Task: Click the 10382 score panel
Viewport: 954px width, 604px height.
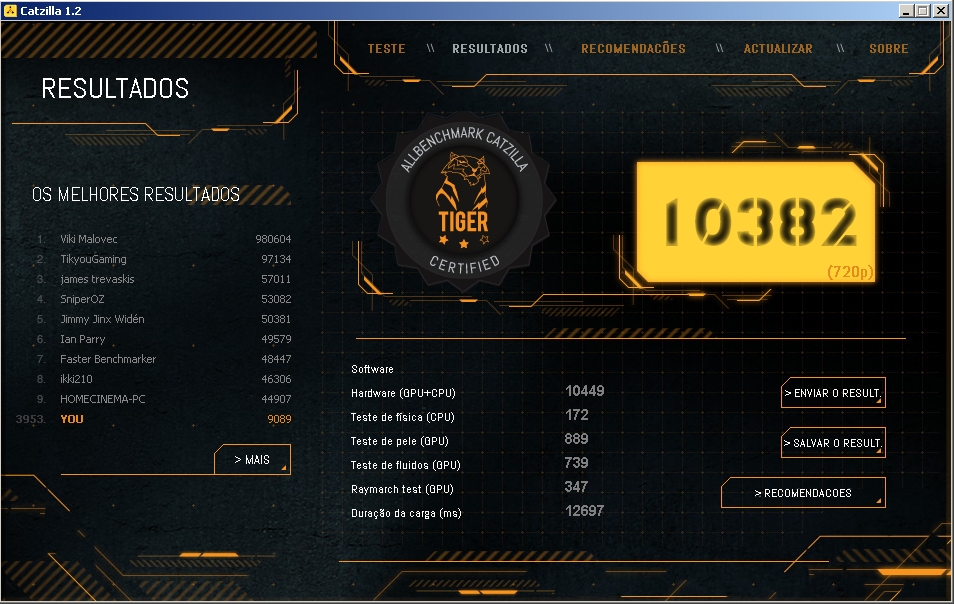Action: point(756,222)
